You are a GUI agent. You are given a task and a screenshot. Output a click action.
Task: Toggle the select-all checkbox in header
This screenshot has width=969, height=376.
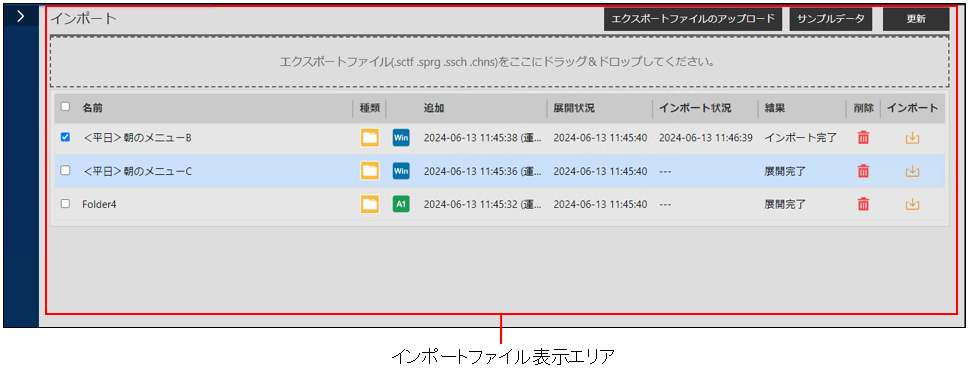tap(65, 107)
